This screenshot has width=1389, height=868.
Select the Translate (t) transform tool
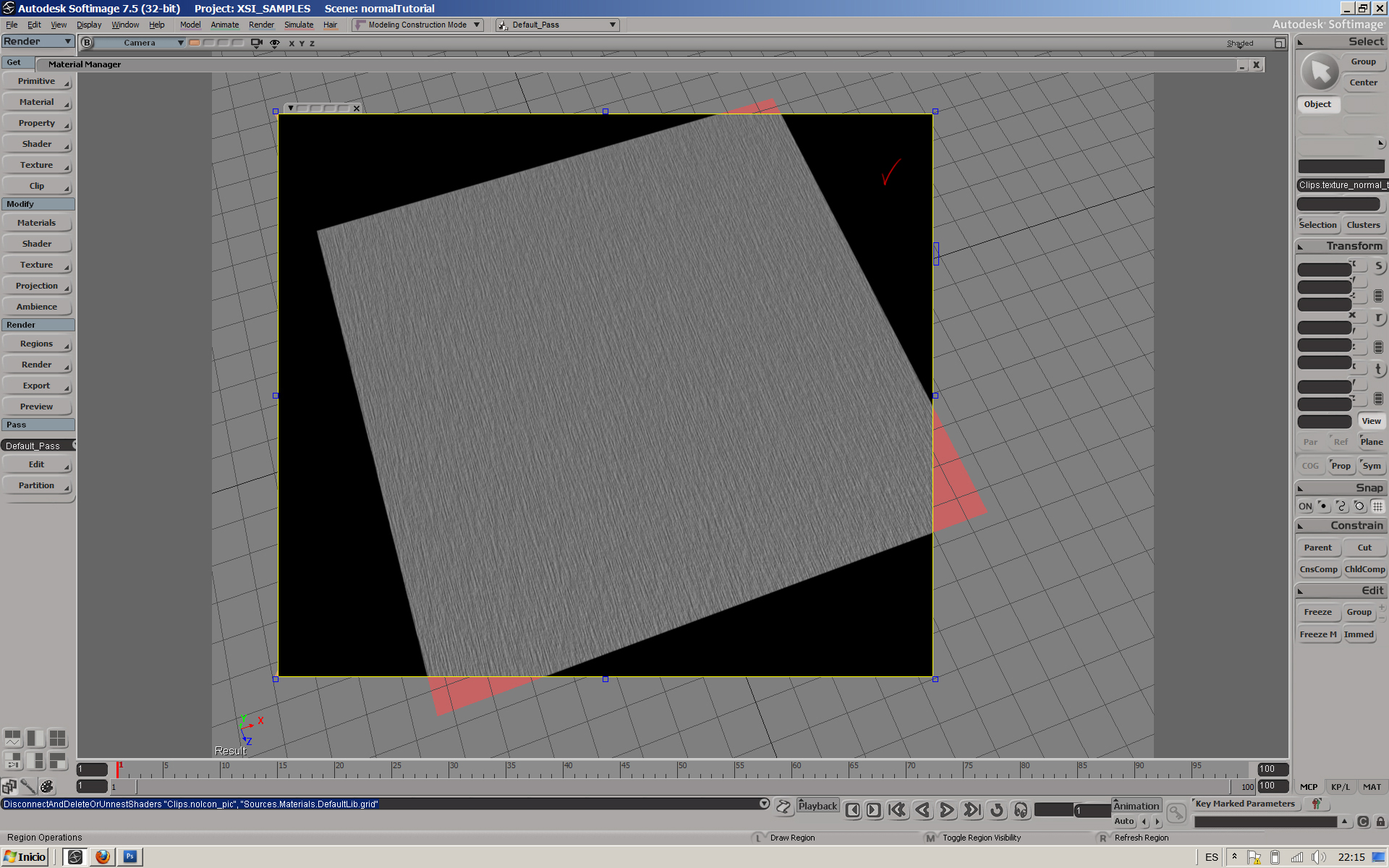point(1378,369)
